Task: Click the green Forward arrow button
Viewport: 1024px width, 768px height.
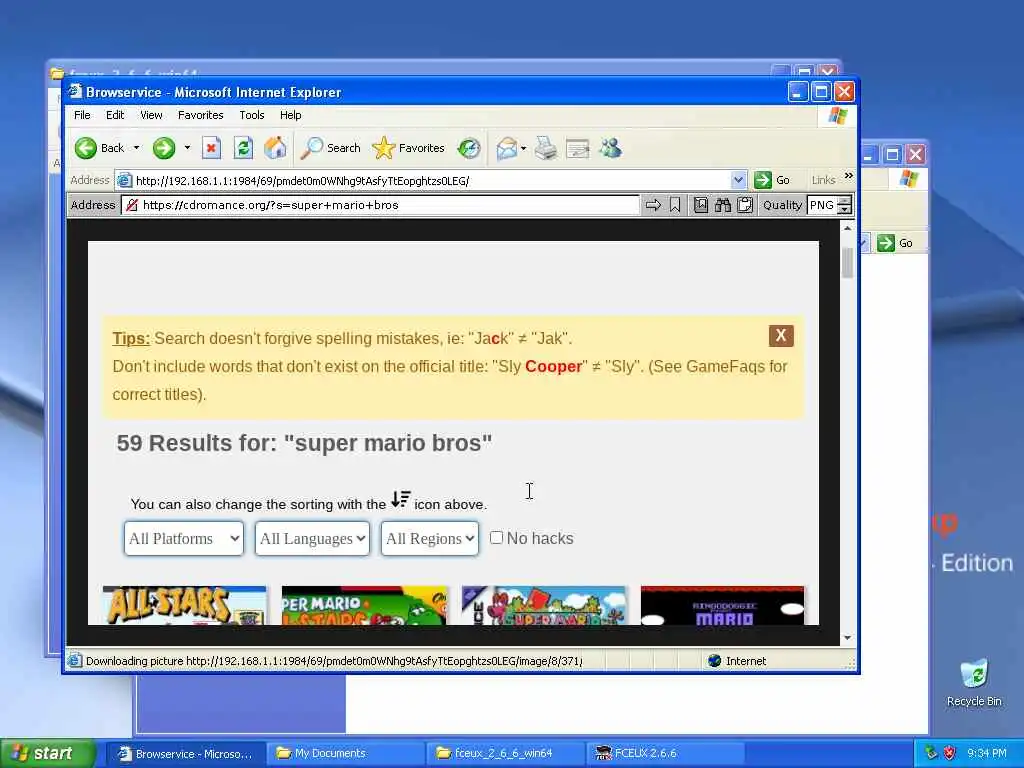Action: point(164,148)
